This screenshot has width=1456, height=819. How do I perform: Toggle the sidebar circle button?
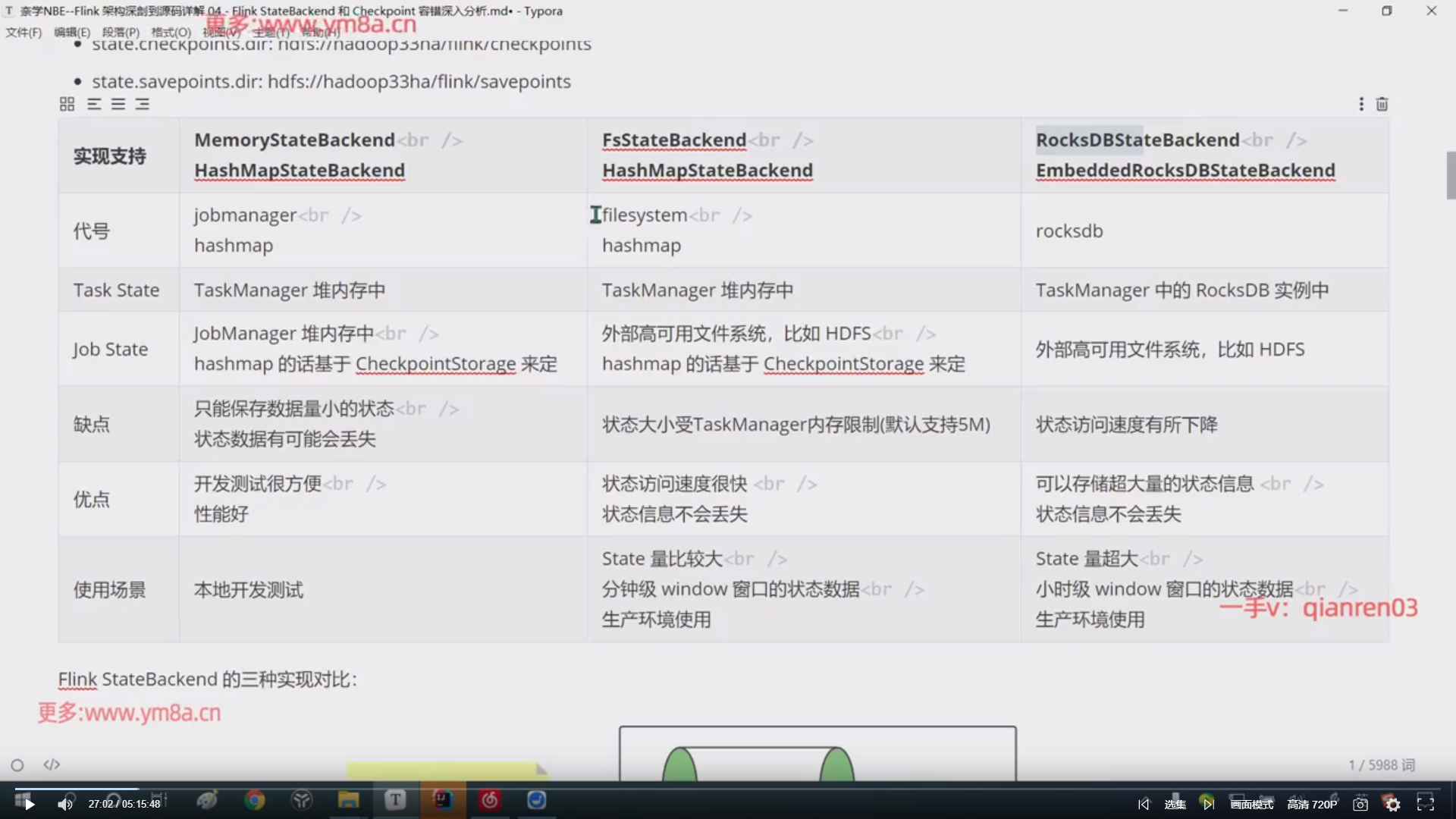click(17, 765)
